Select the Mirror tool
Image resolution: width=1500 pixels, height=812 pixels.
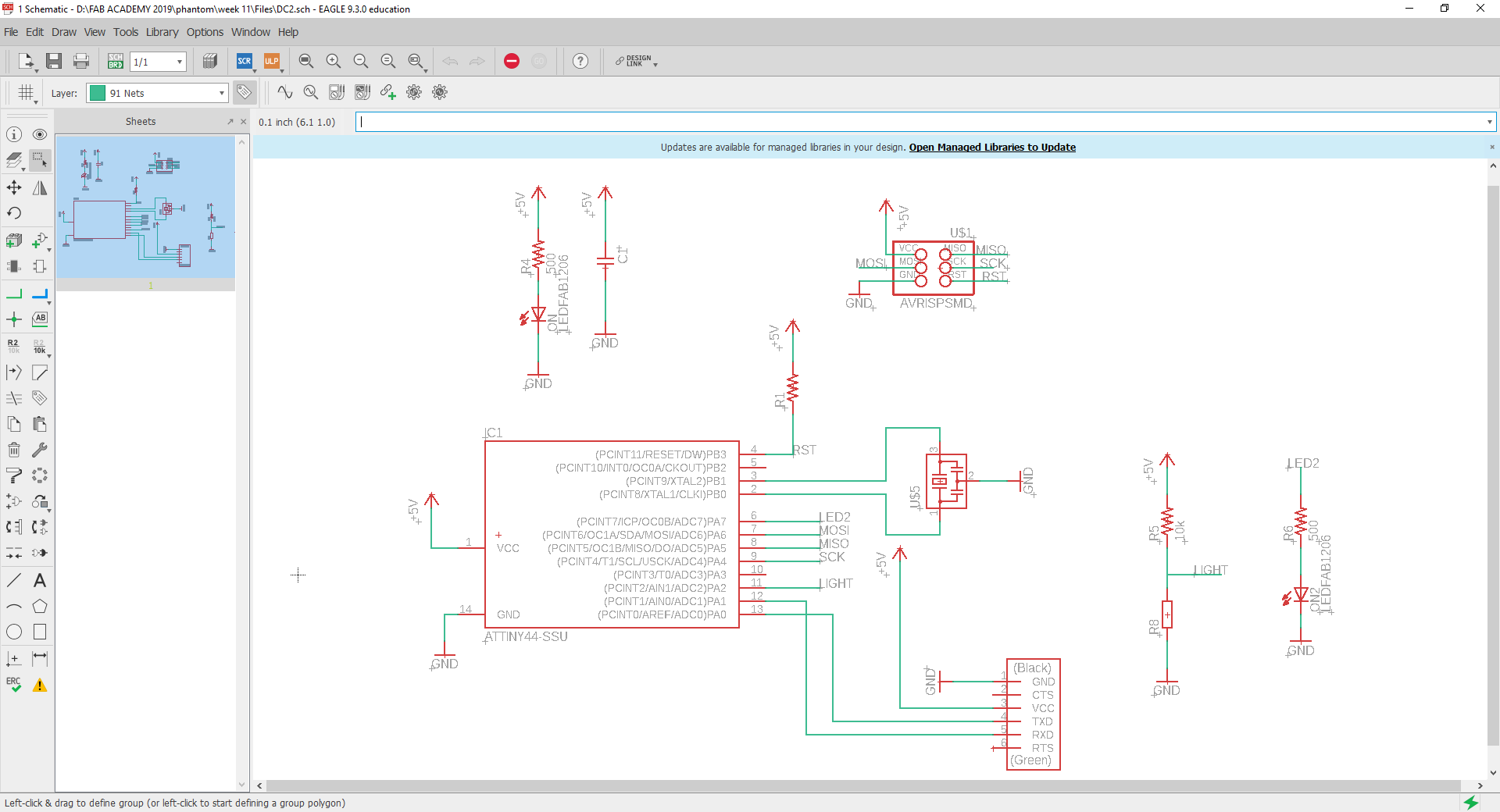point(40,187)
